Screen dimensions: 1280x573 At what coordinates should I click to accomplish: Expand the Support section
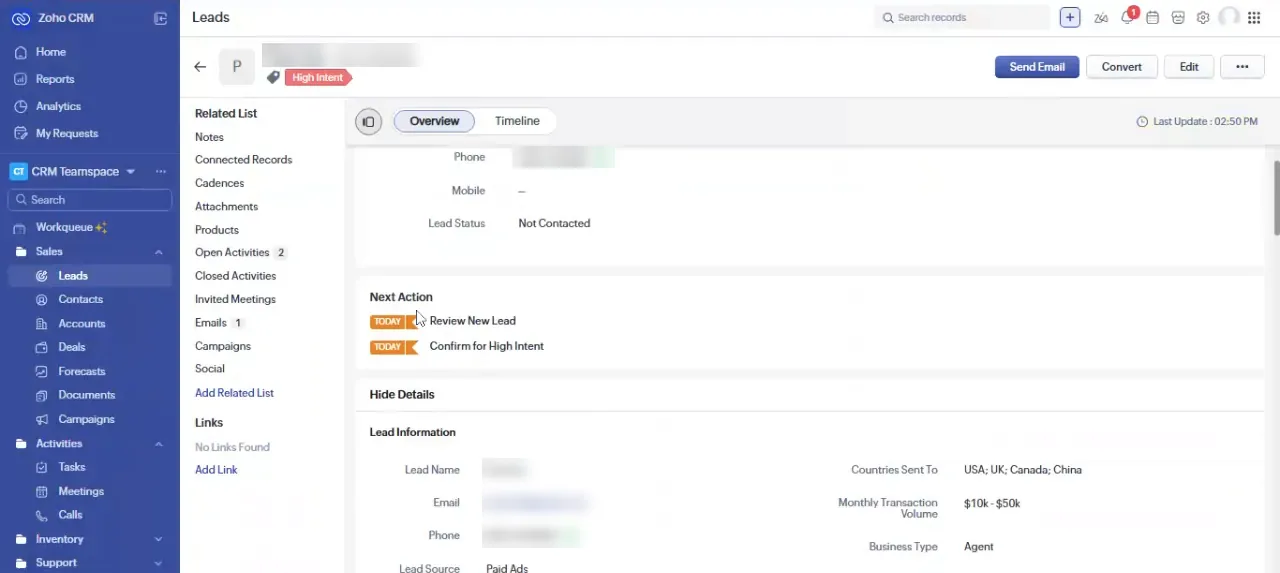(158, 563)
